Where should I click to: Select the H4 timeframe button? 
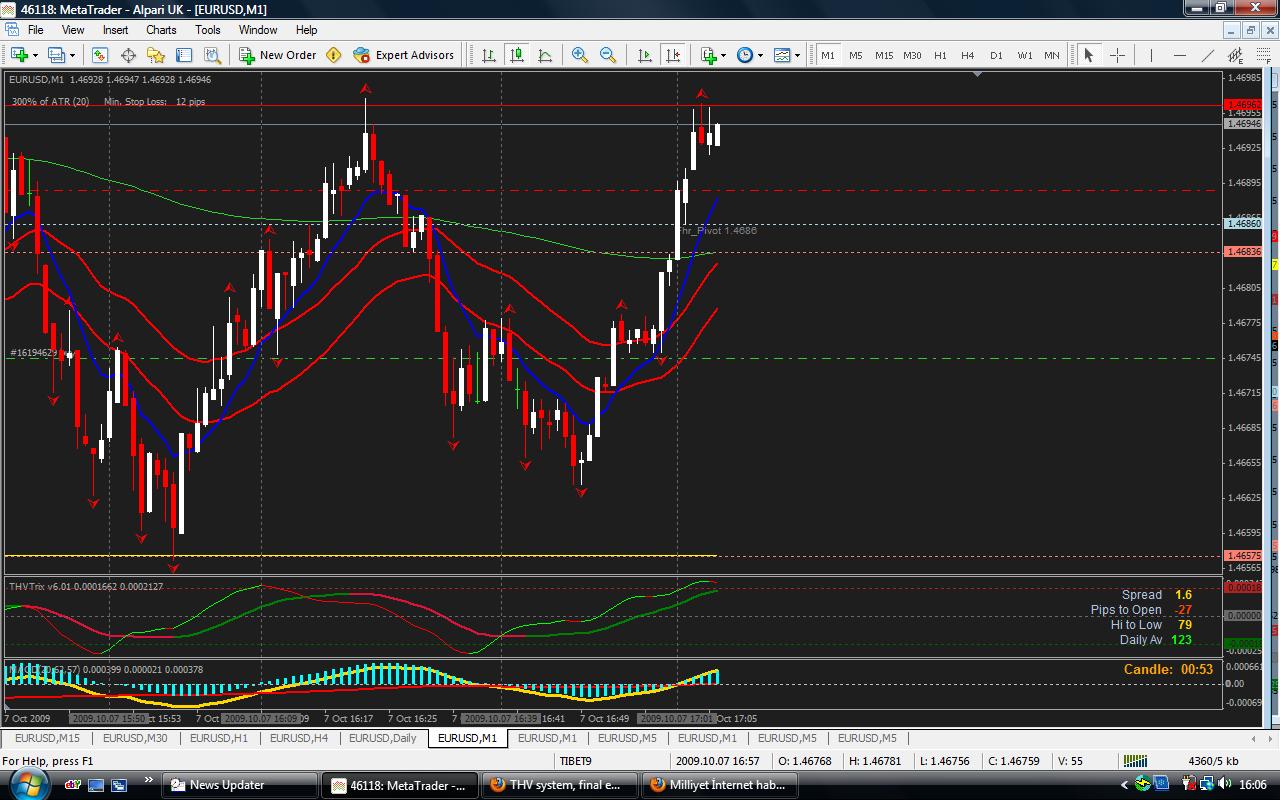click(968, 55)
